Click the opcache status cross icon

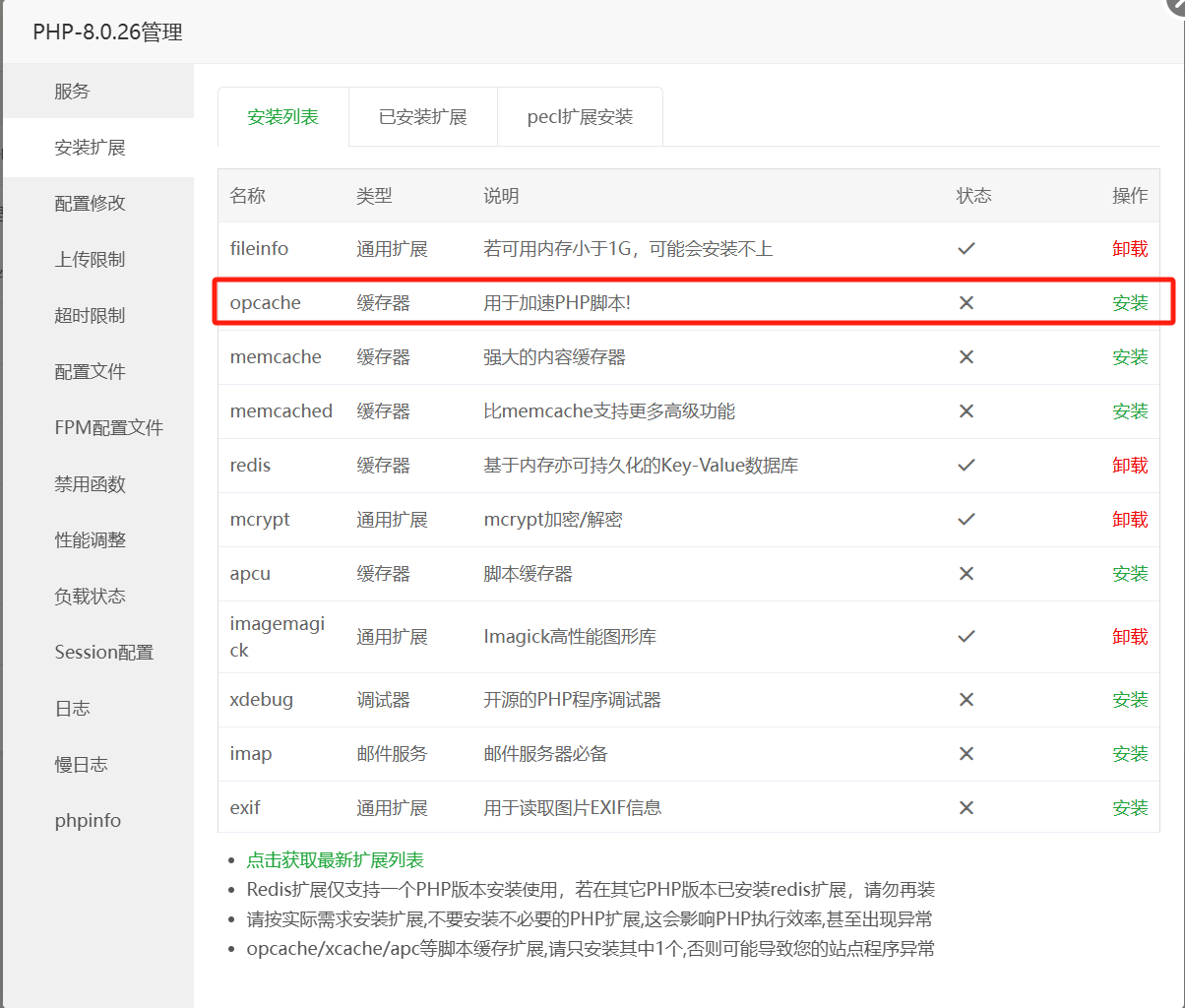pyautogui.click(x=966, y=303)
